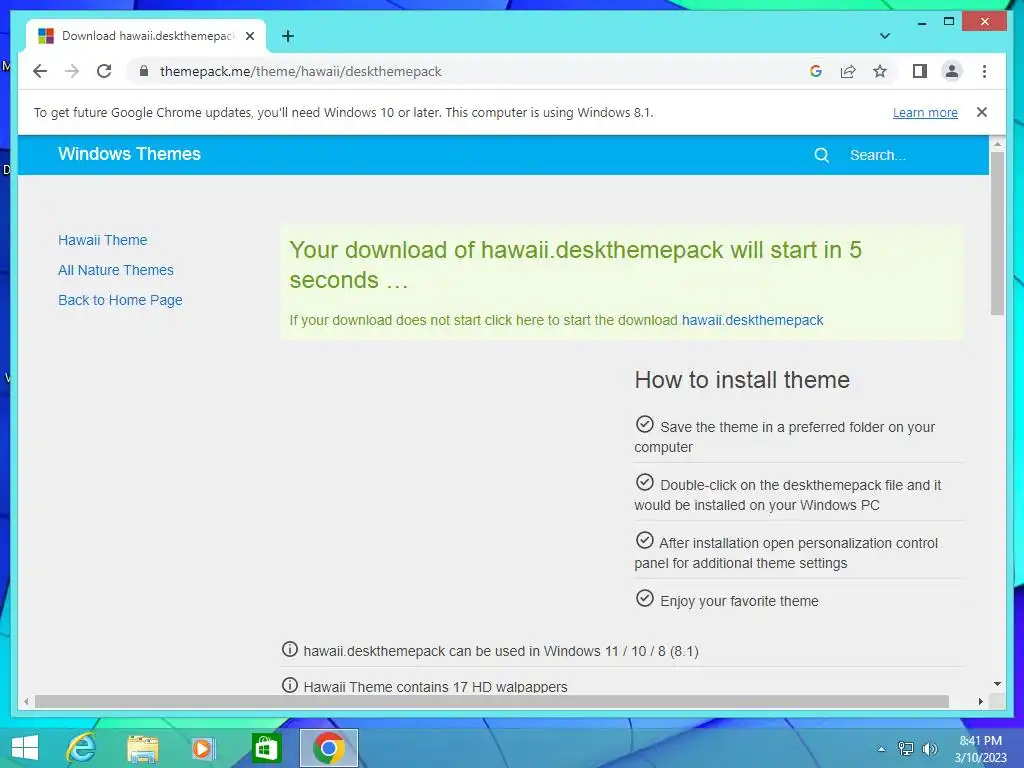
Task: Open File Explorer from the taskbar
Action: pos(142,748)
